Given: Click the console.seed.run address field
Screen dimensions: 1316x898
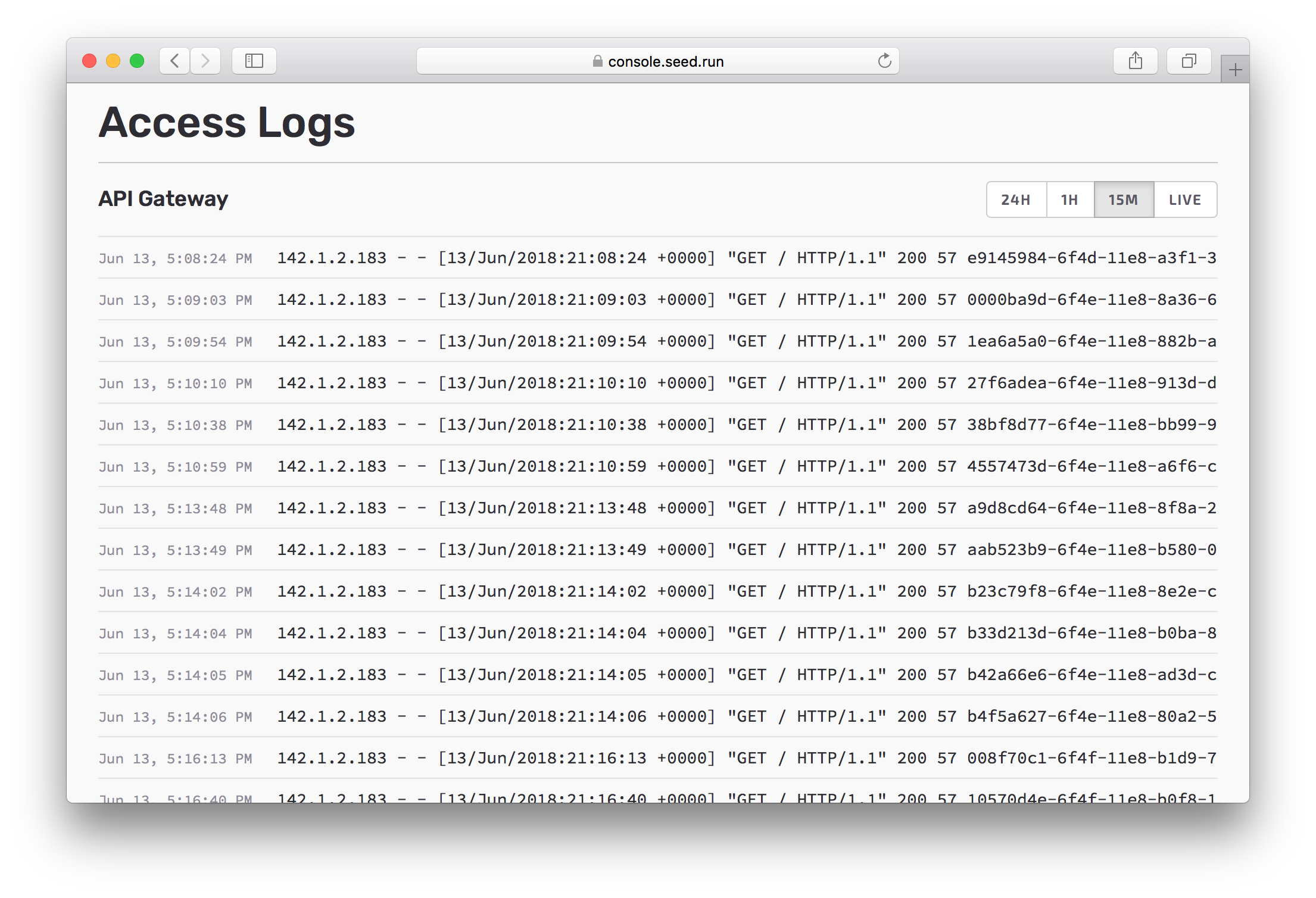Looking at the screenshot, I should pos(665,61).
